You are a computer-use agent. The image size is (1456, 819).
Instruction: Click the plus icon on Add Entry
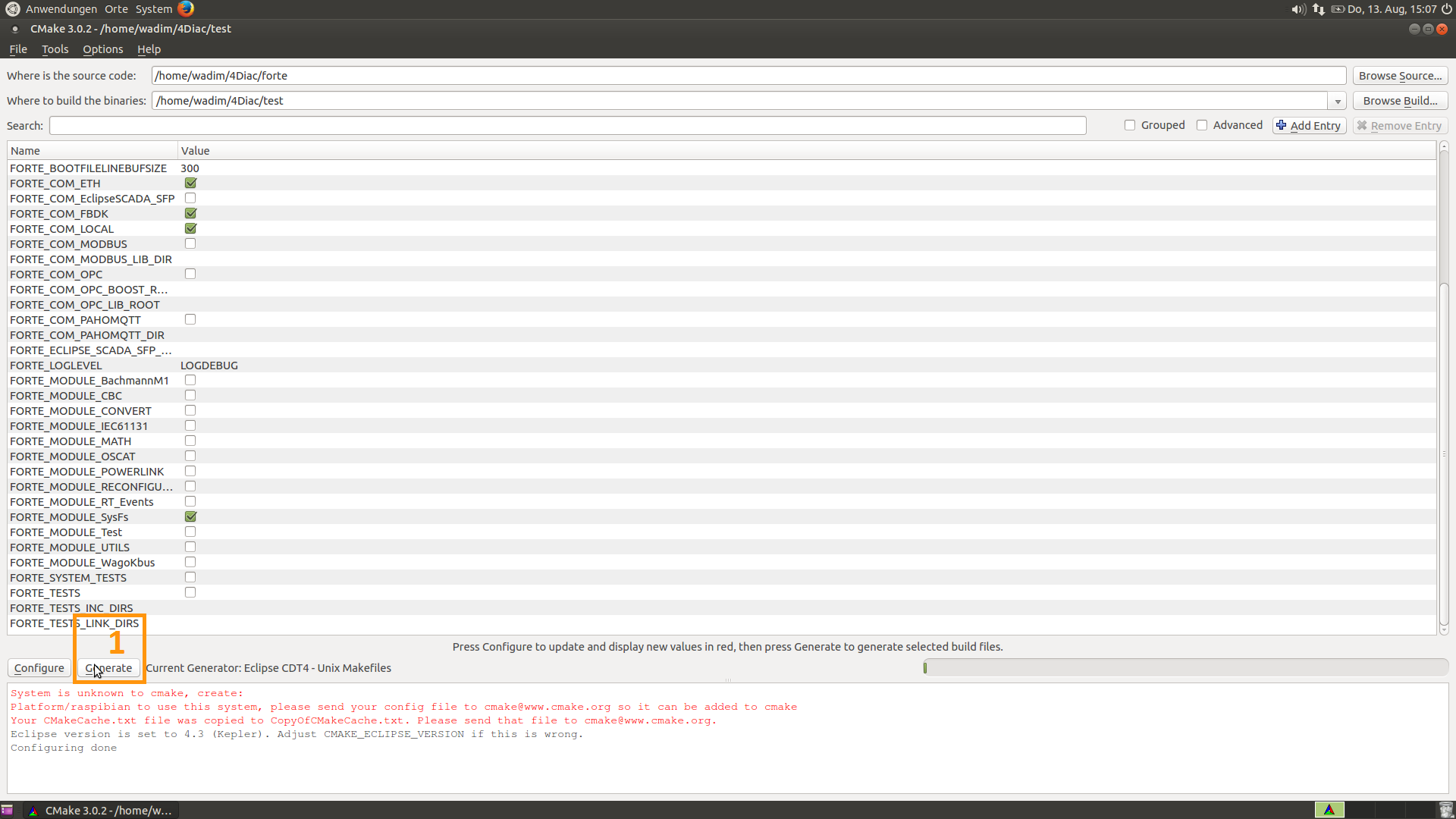pyautogui.click(x=1281, y=125)
